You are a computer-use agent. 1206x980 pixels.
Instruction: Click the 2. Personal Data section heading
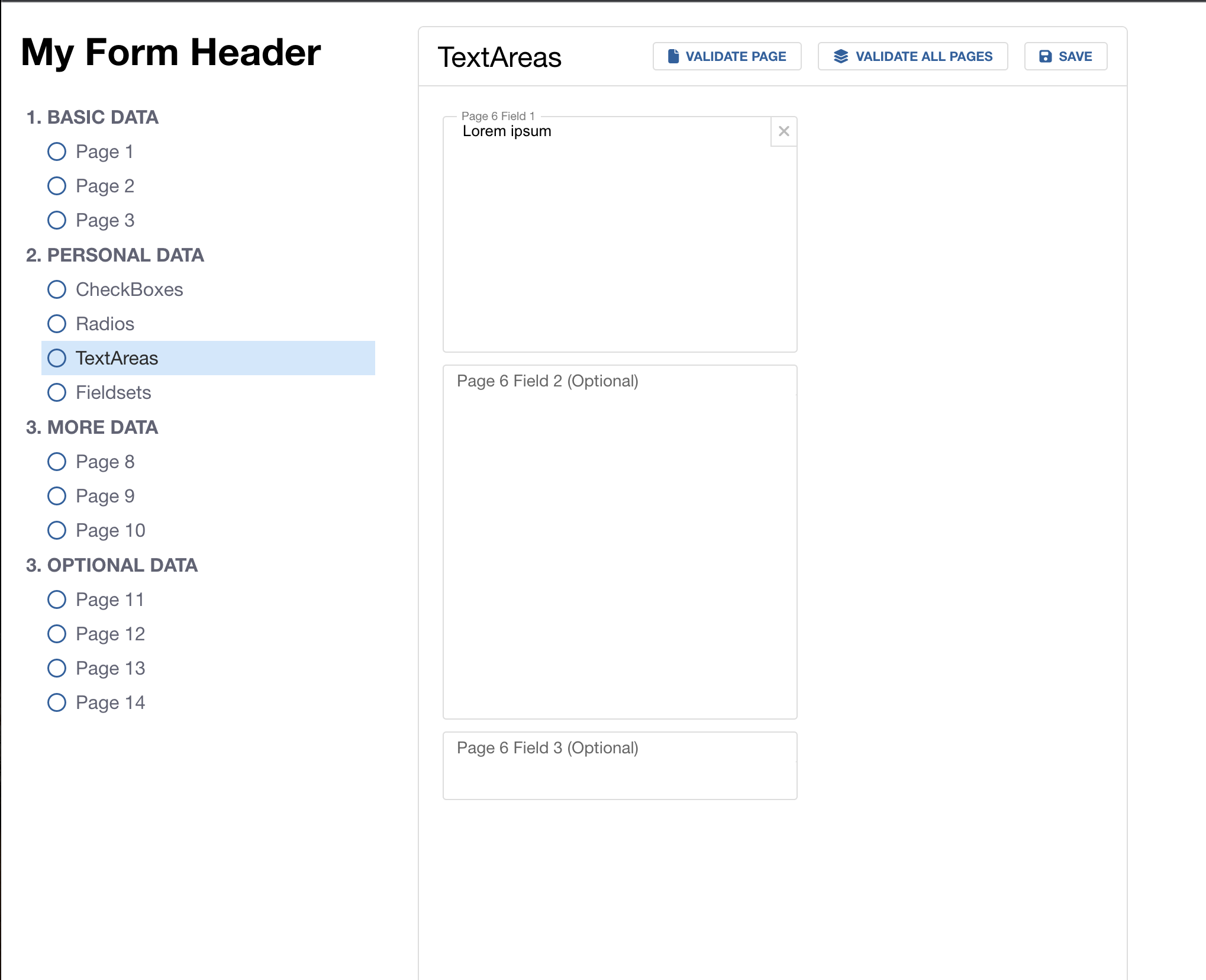(115, 255)
